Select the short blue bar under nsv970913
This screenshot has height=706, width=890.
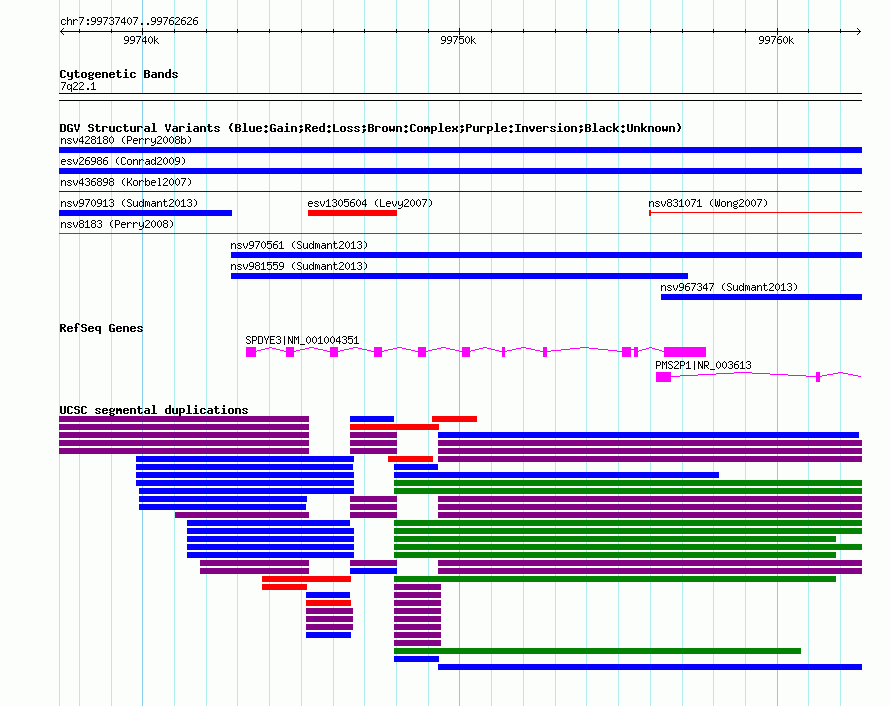tap(145, 213)
